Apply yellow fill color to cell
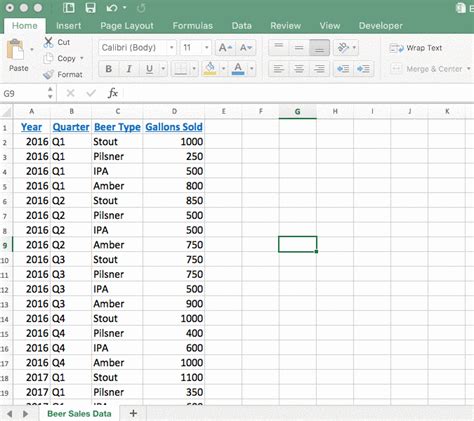 click(210, 69)
